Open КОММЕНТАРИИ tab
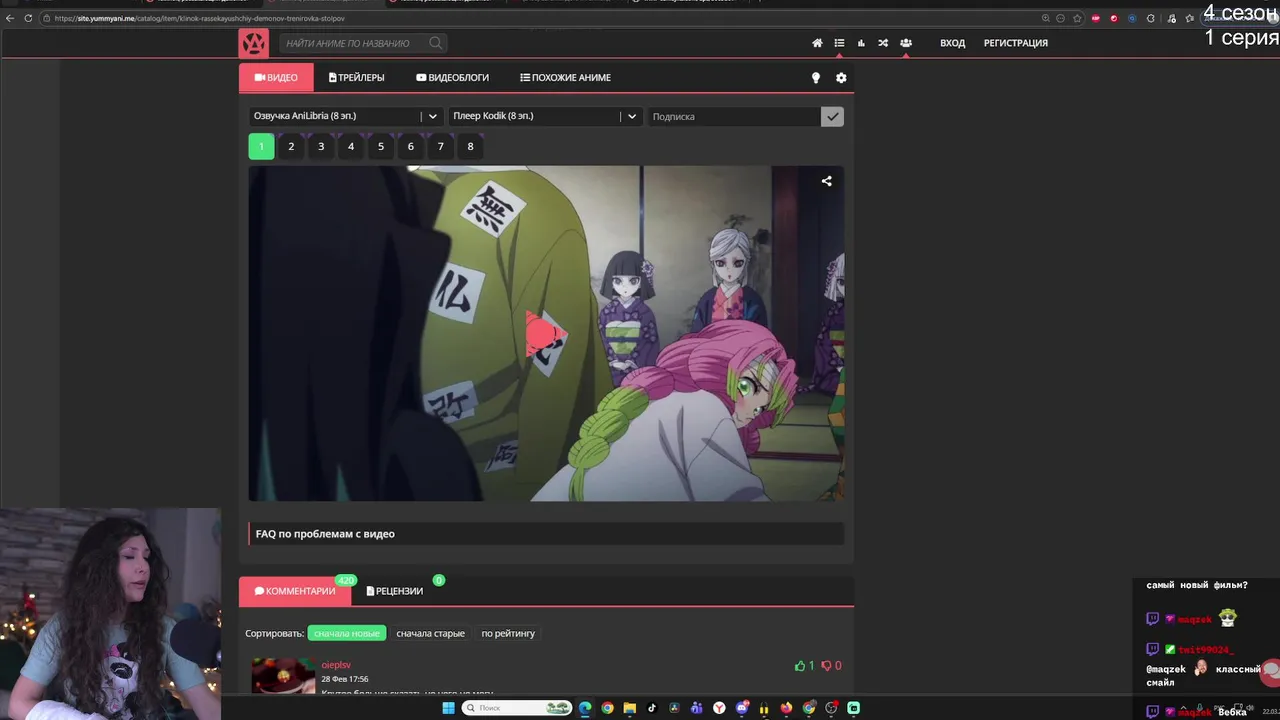 pyautogui.click(x=295, y=591)
